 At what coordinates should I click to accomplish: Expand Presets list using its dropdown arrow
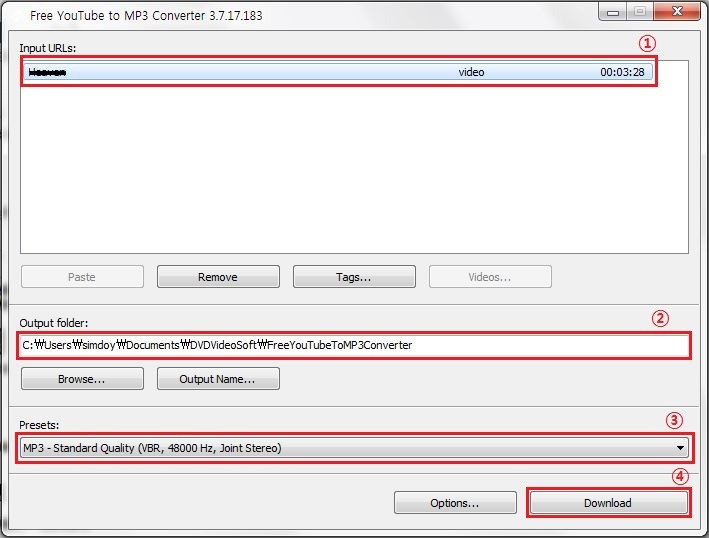coord(680,448)
